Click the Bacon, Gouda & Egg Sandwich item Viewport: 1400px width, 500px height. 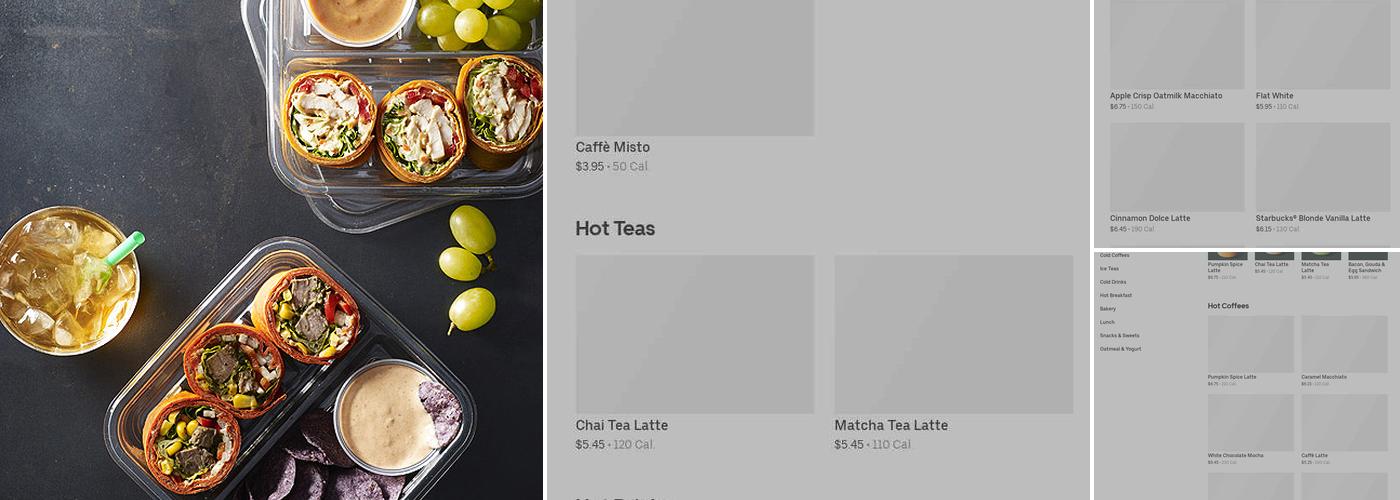click(1367, 267)
